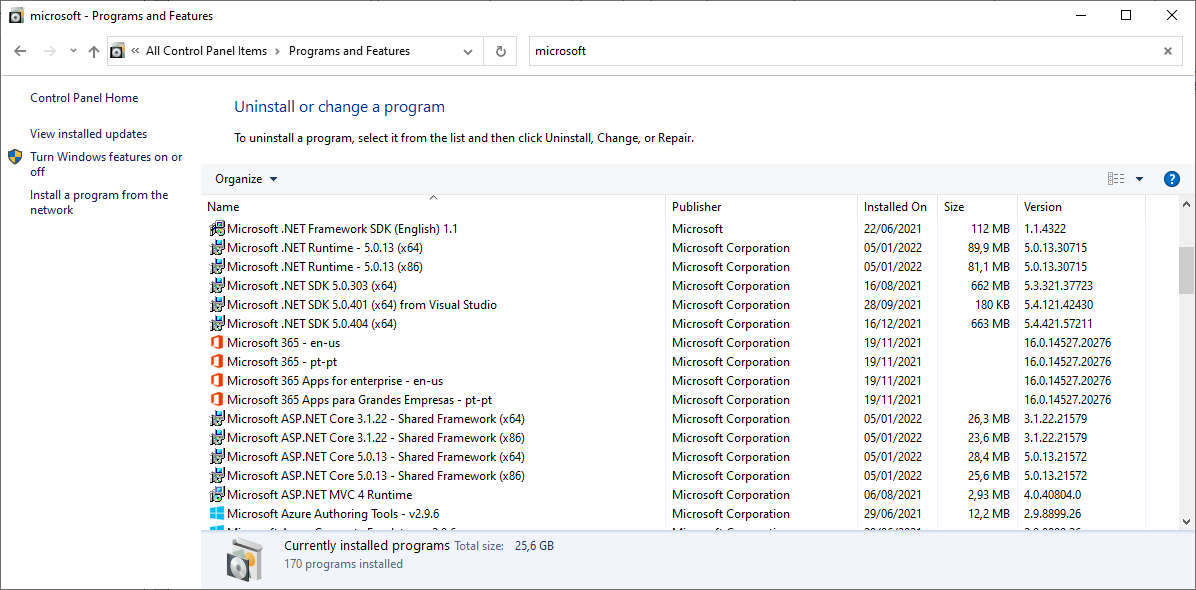Image resolution: width=1196 pixels, height=590 pixels.
Task: Click Programs and Features breadcrumb
Action: pos(349,51)
